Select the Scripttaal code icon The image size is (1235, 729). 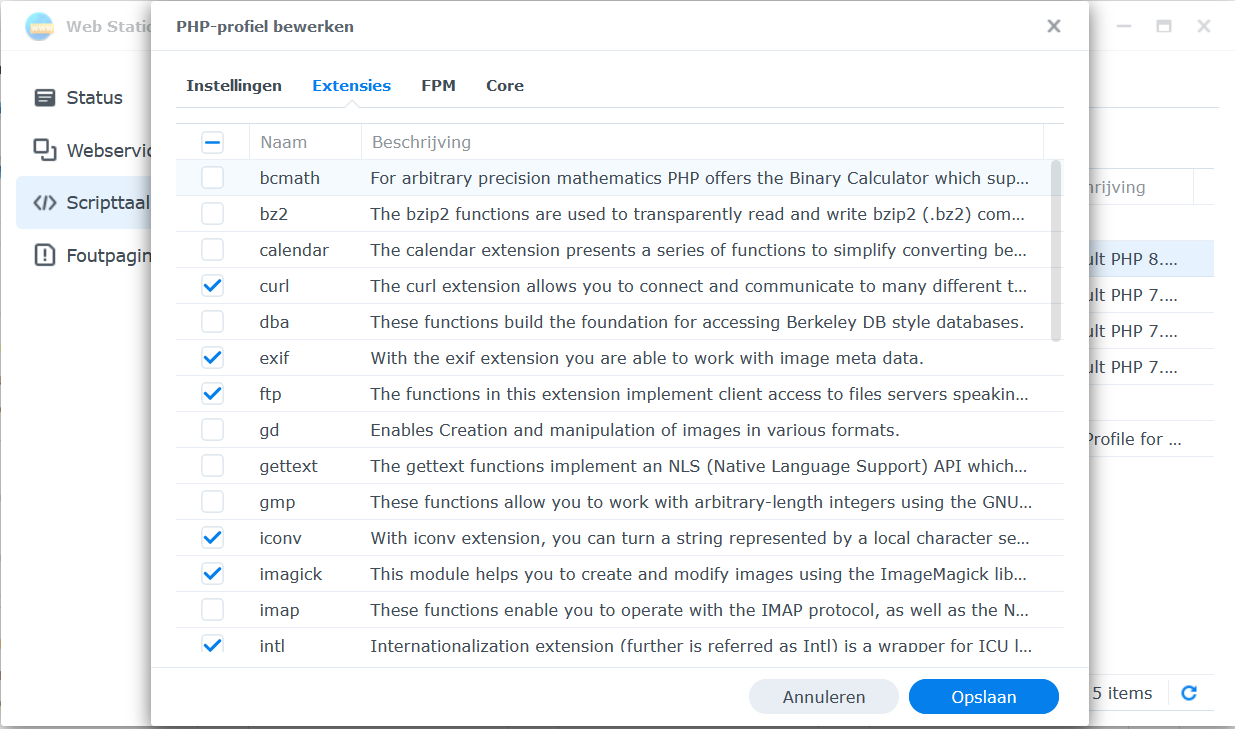coord(45,203)
